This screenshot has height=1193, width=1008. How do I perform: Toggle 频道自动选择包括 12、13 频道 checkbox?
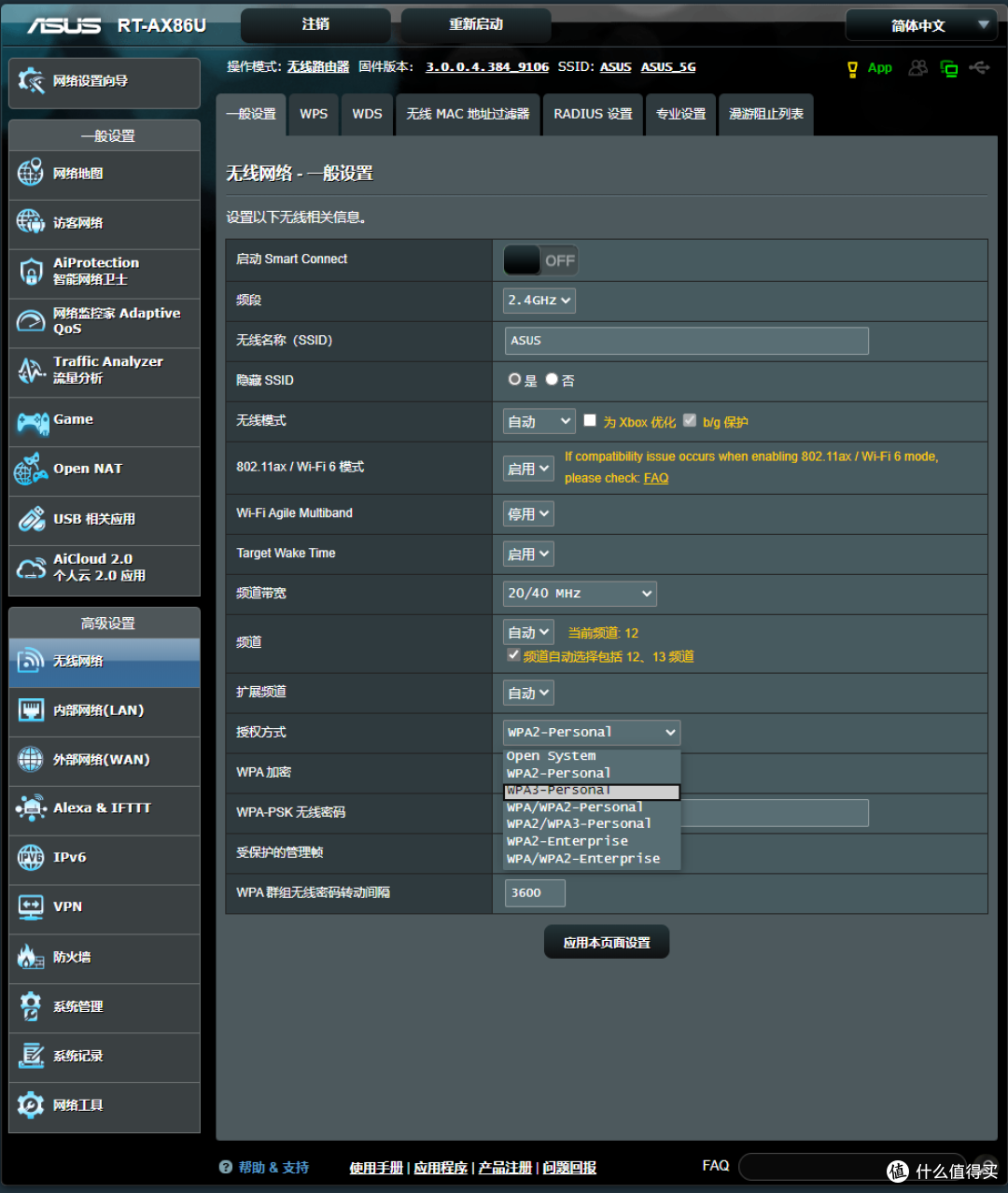point(513,655)
